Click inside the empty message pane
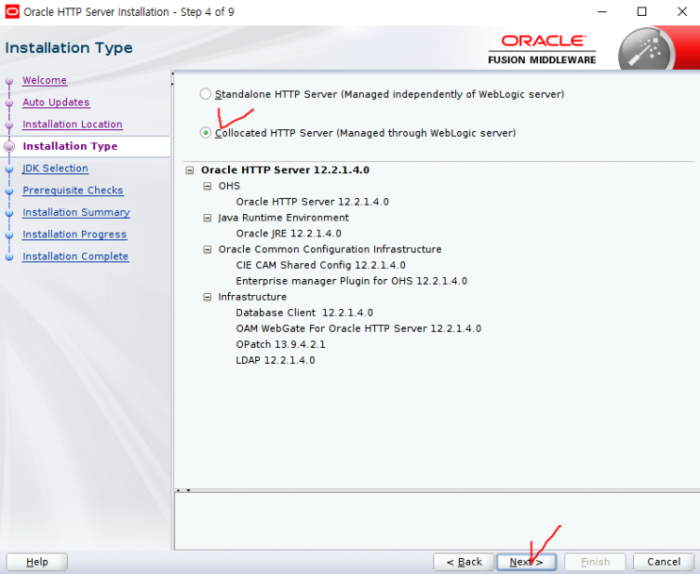 tap(437, 521)
